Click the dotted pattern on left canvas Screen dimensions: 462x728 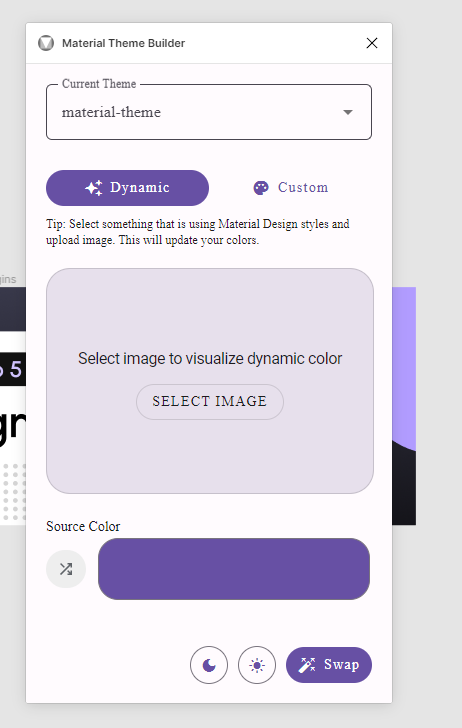(x=13, y=492)
